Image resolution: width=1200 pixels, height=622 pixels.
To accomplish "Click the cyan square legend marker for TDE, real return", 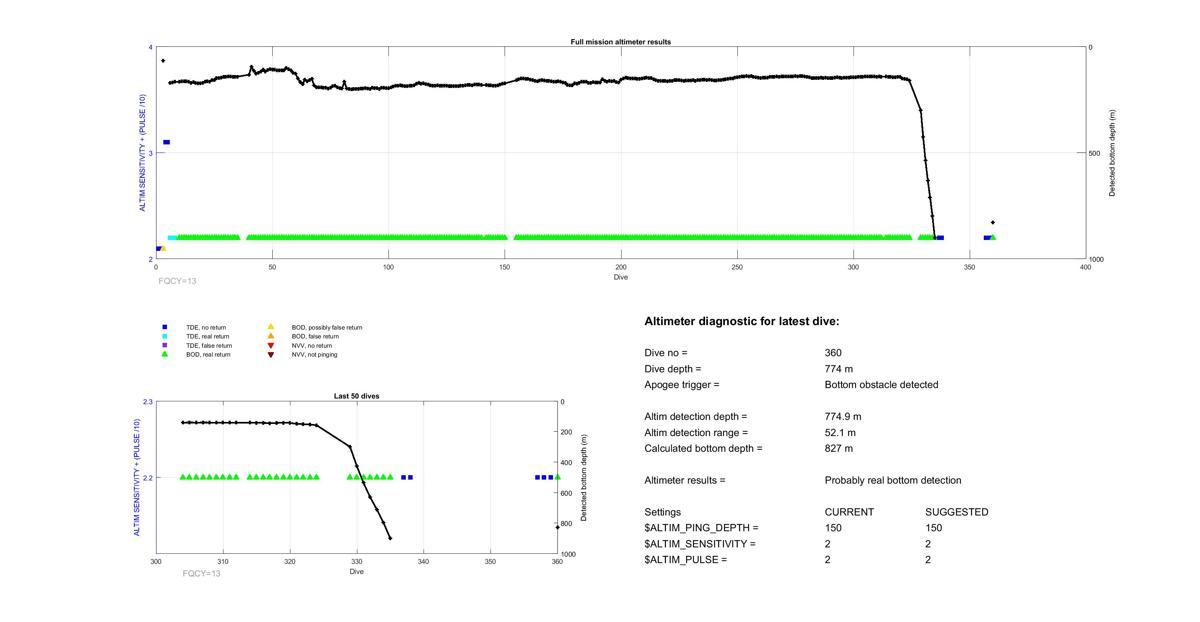I will tap(165, 336).
